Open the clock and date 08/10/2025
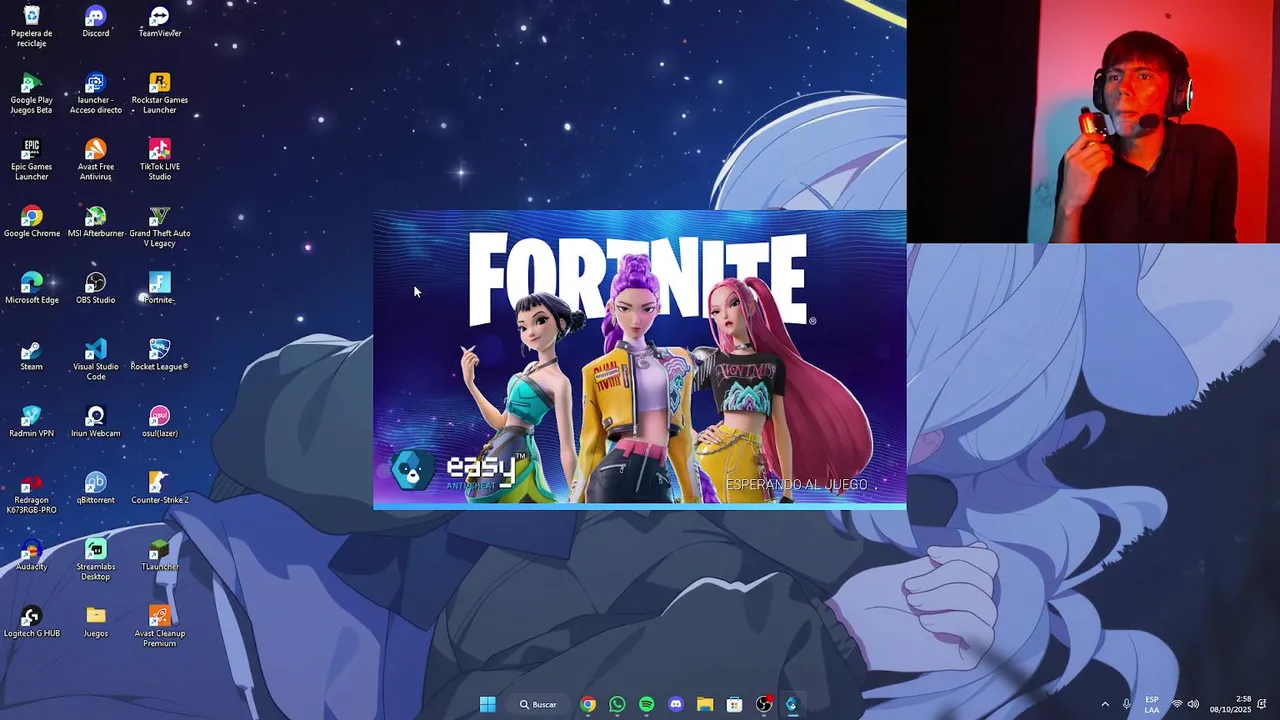The height and width of the screenshot is (720, 1280). click(x=1230, y=704)
